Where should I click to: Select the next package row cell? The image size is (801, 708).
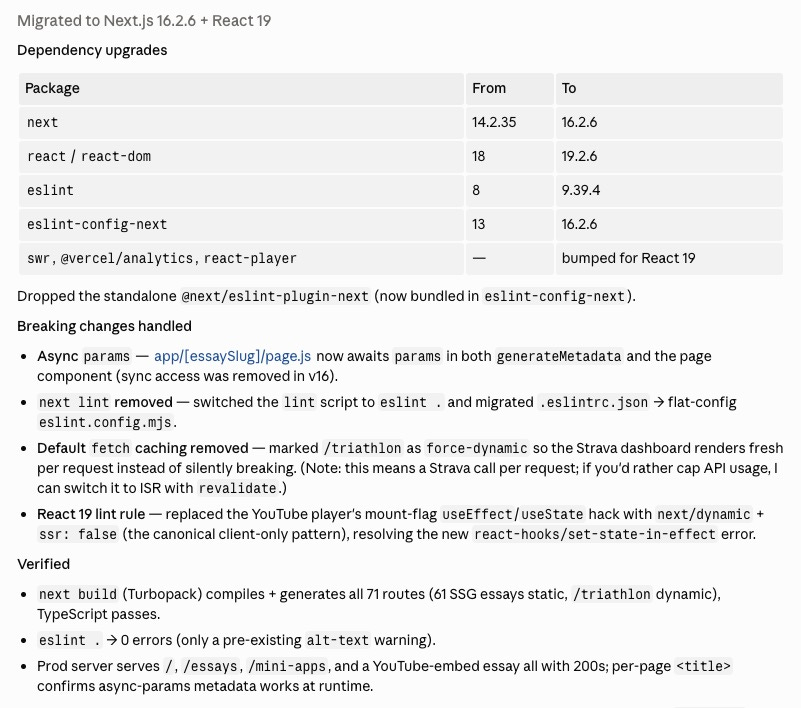241,123
